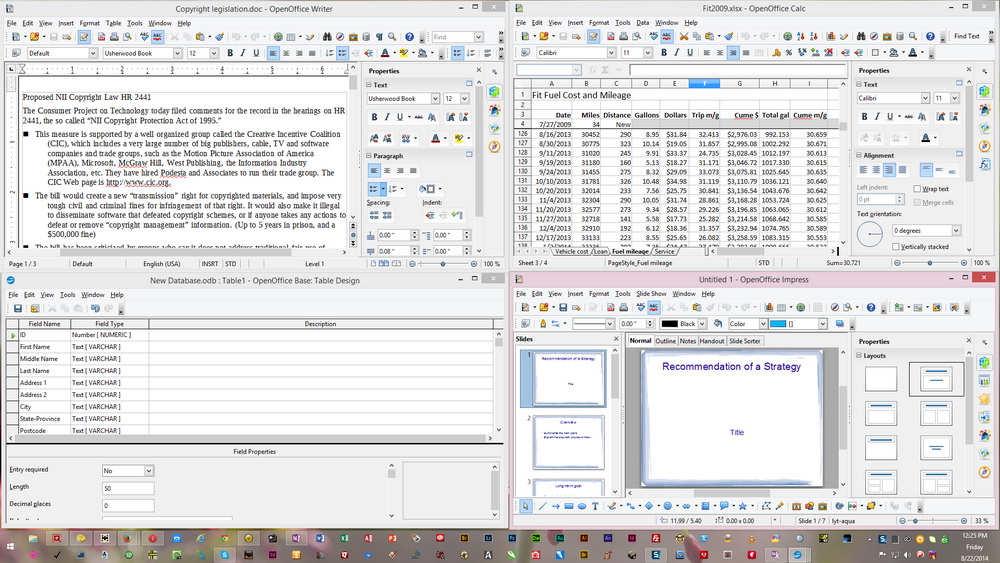
Task: Click the Help question mark icon in Writer
Action: (x=409, y=37)
